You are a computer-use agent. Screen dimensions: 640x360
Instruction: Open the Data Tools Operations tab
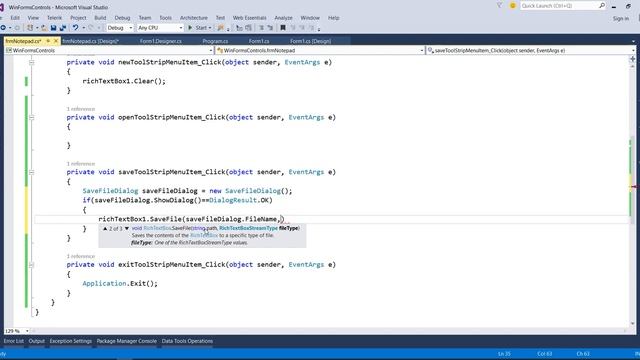[187, 341]
